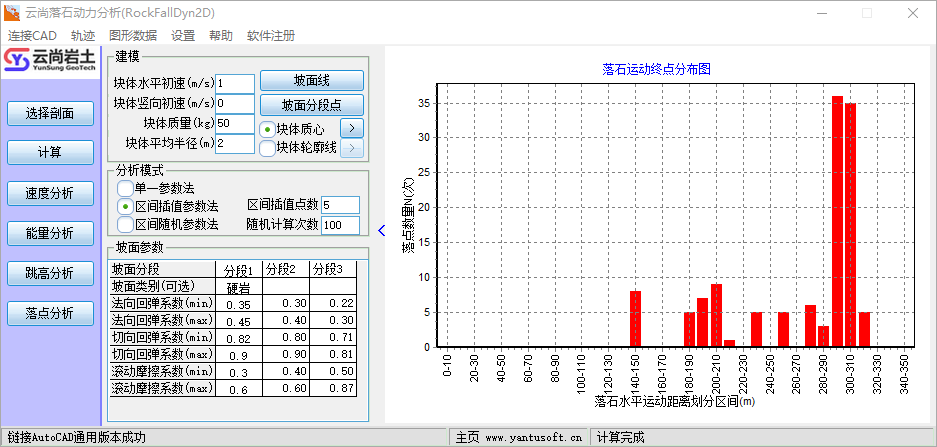Click the YunSung GeoTech logo
Viewport: 937px width, 447px height.
tap(50, 61)
